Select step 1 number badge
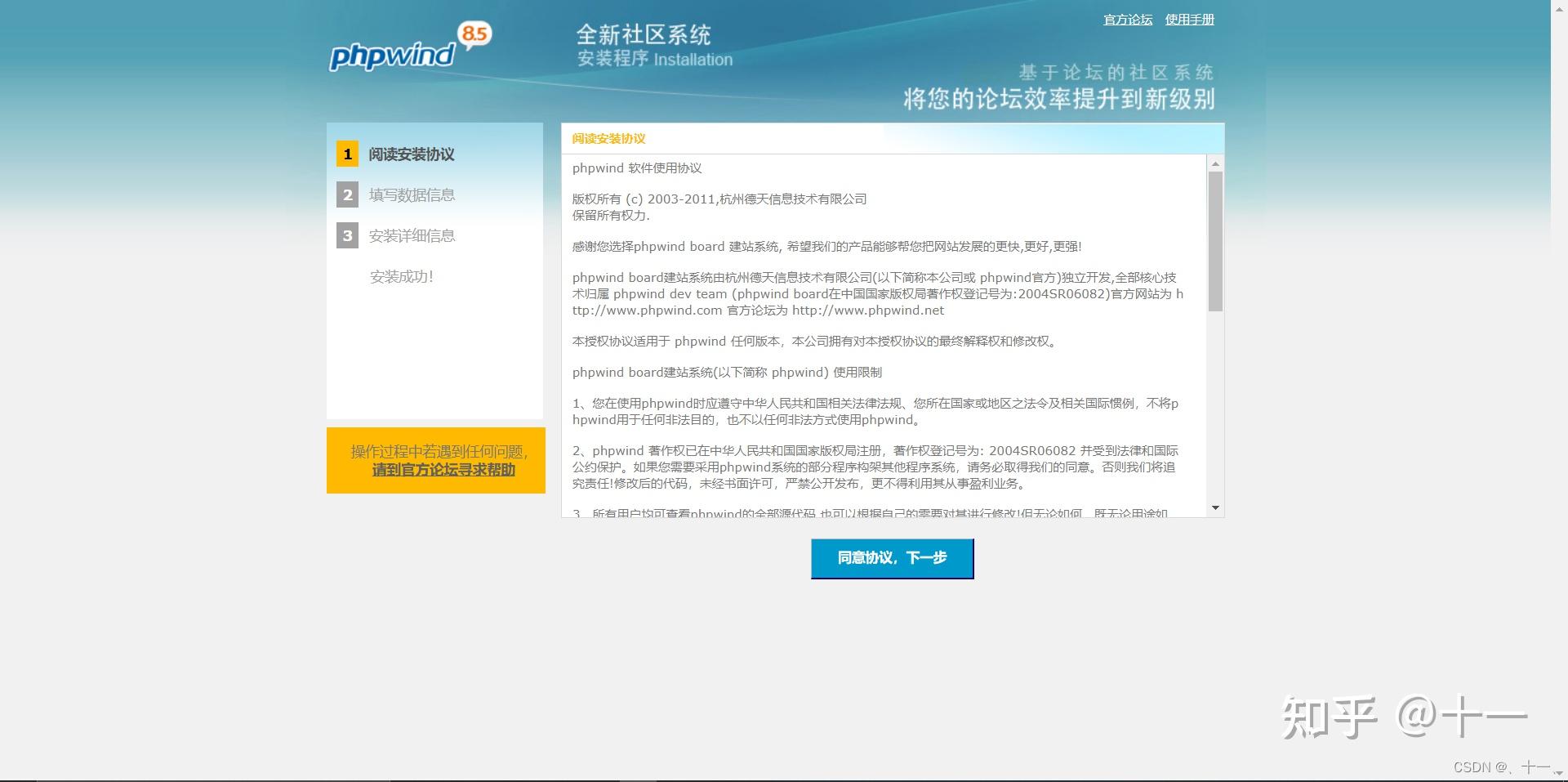1568x782 pixels. tap(348, 154)
